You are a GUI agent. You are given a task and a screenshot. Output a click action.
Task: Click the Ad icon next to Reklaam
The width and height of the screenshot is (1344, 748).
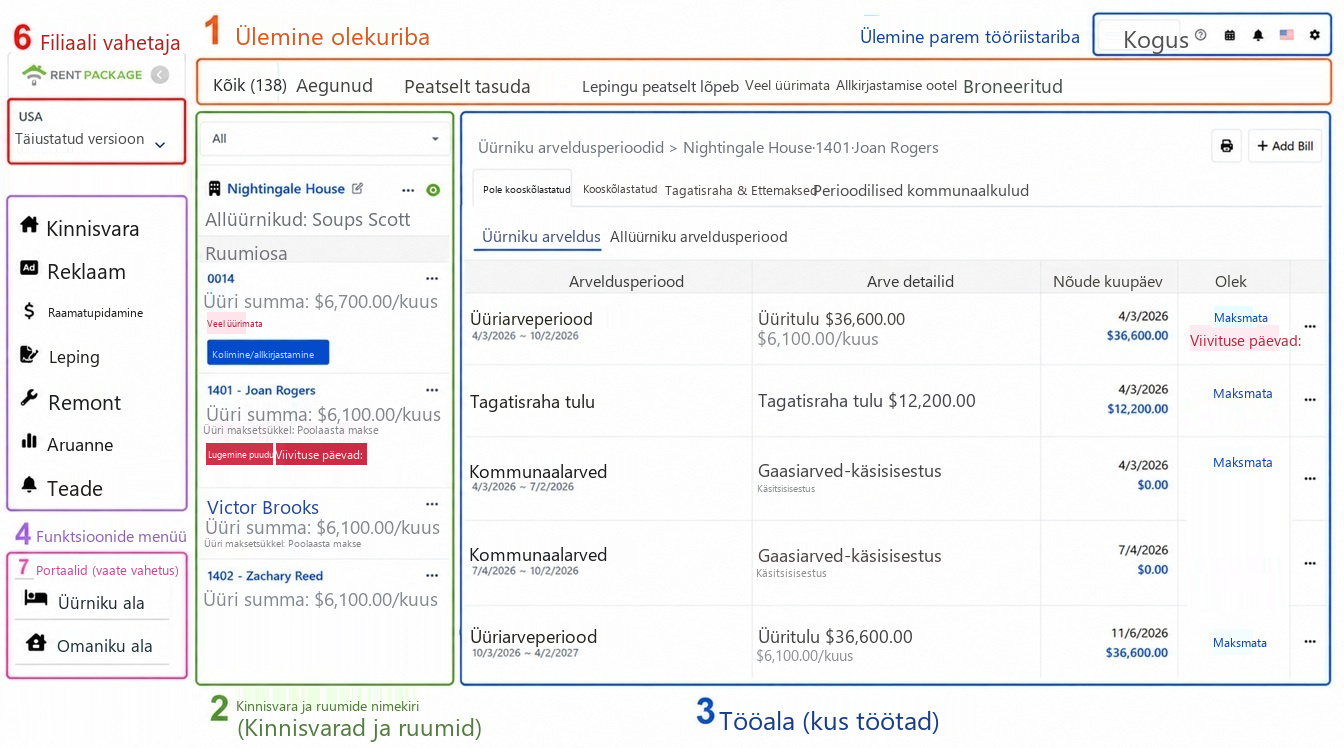29,268
